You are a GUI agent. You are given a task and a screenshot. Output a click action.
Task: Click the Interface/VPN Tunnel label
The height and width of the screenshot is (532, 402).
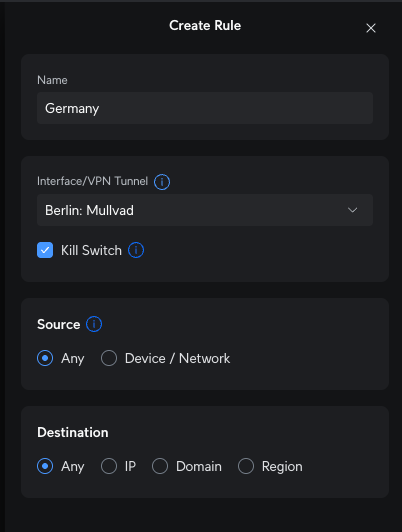pyautogui.click(x=93, y=181)
